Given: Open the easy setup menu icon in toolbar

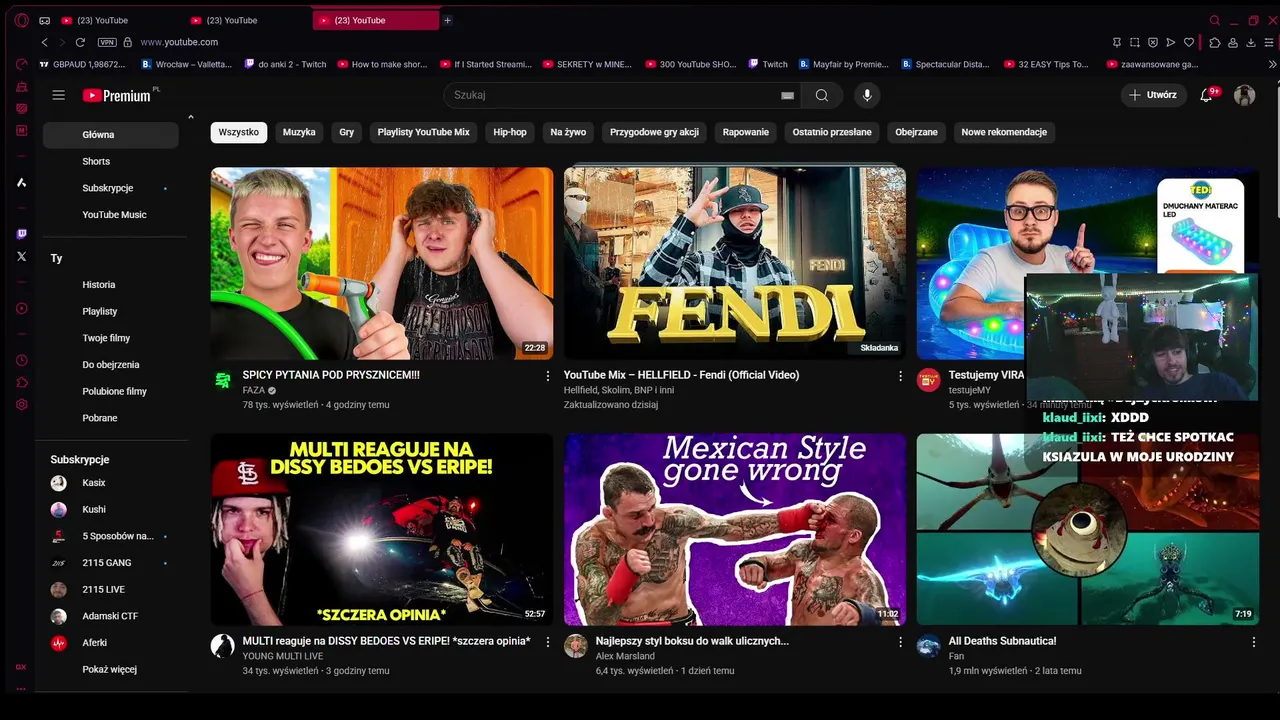Looking at the screenshot, I should [x=1269, y=42].
